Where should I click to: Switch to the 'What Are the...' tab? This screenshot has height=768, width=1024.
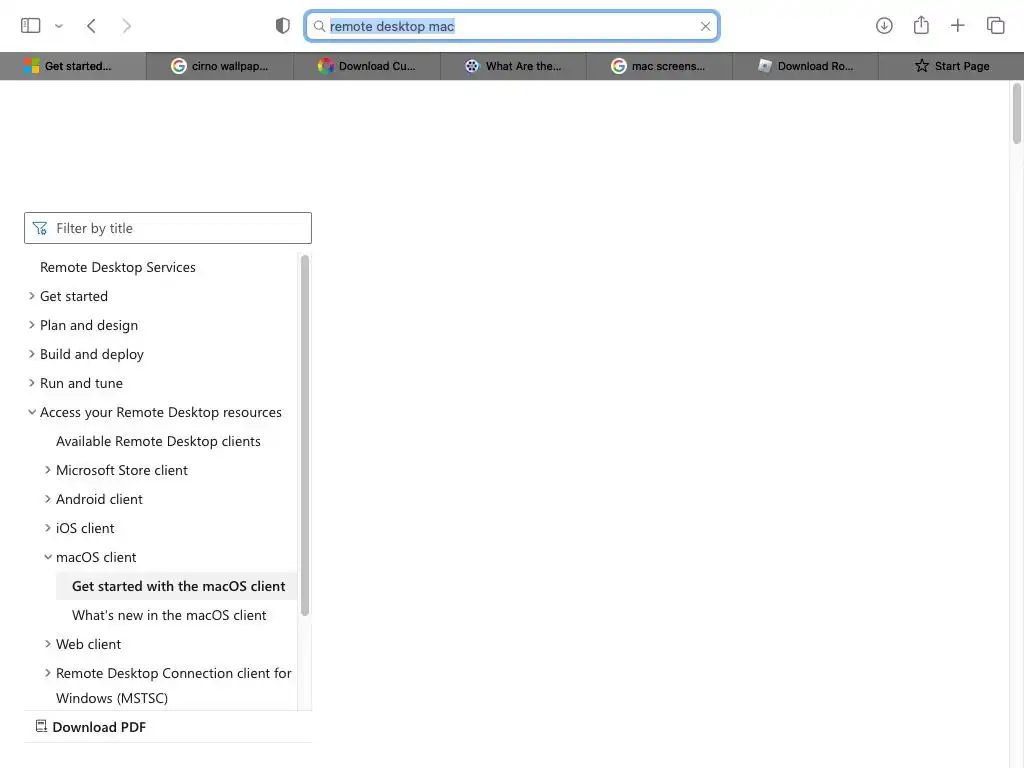(513, 66)
